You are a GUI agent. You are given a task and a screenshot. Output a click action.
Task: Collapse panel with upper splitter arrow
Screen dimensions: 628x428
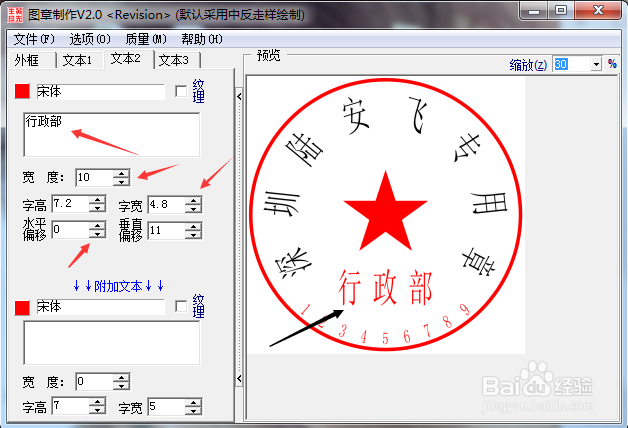click(239, 96)
